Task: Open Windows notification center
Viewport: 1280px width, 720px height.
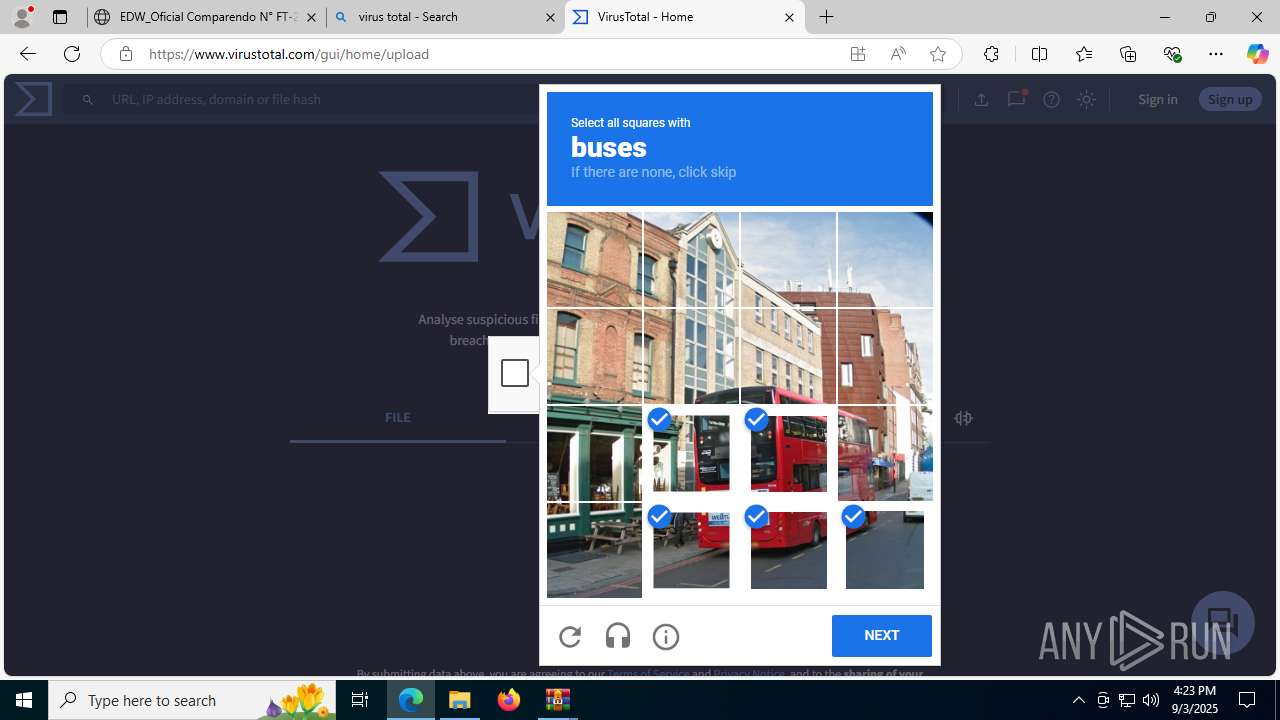Action: tap(1248, 700)
